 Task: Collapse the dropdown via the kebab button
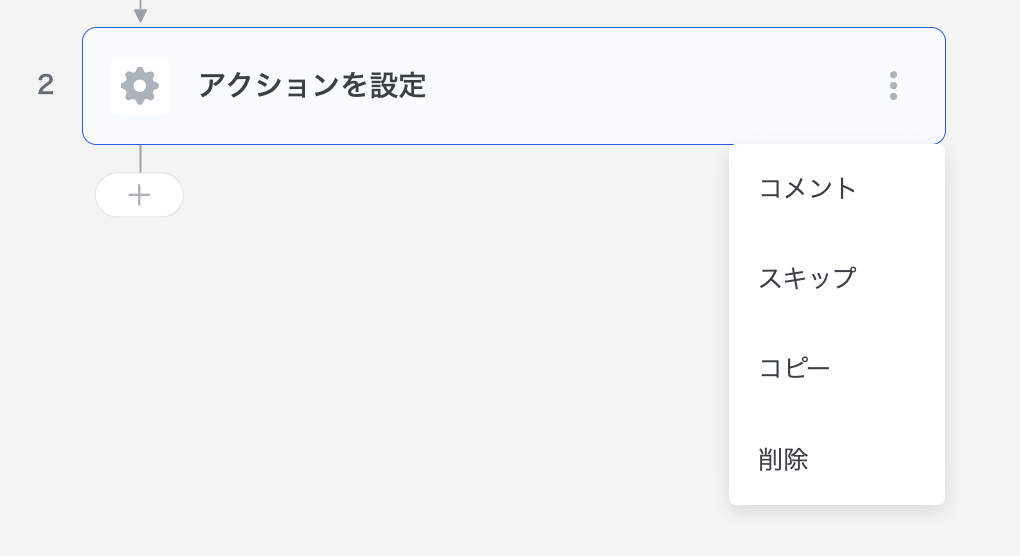(893, 86)
